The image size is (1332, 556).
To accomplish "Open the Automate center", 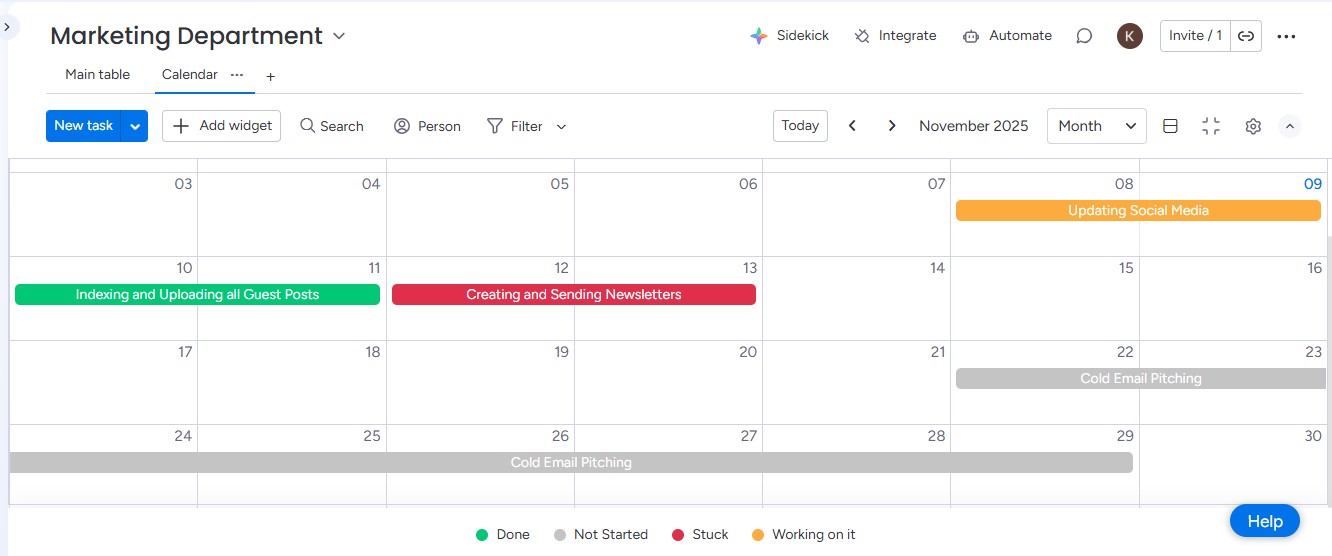I will [x=1007, y=36].
